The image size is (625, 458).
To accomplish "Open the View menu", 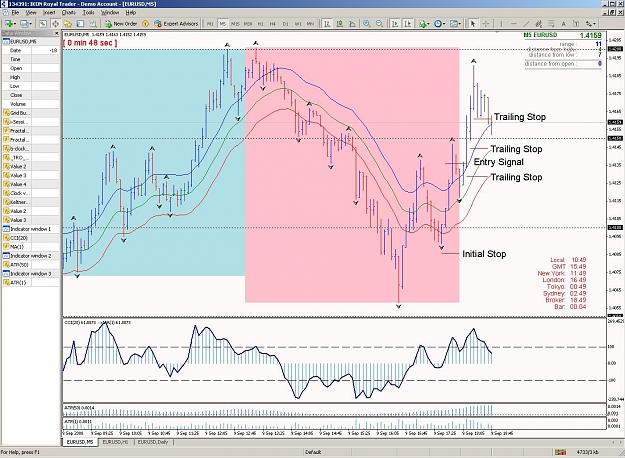I will pos(31,13).
